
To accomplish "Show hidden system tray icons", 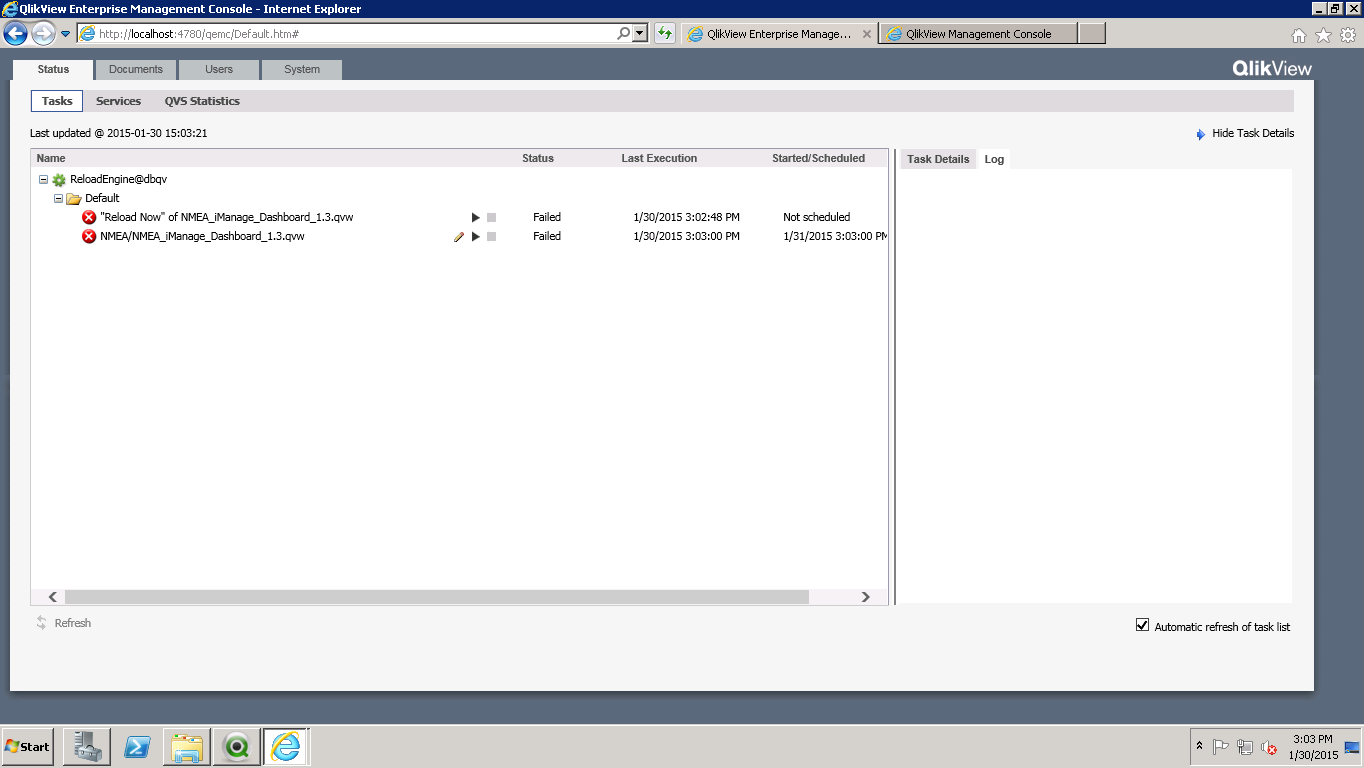I will click(1199, 747).
